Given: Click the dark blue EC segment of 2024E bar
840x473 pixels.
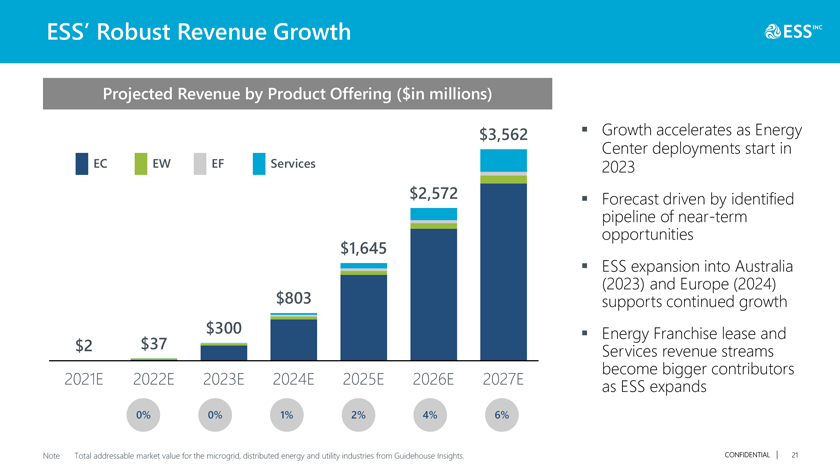Looking at the screenshot, I should [294, 340].
